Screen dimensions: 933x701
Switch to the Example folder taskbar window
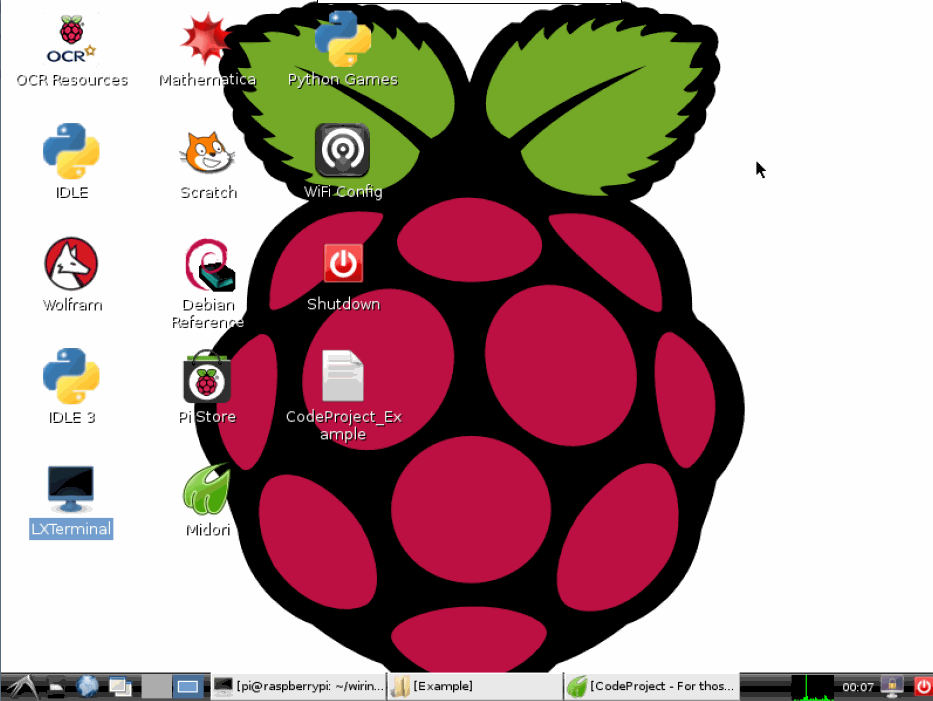(475, 687)
